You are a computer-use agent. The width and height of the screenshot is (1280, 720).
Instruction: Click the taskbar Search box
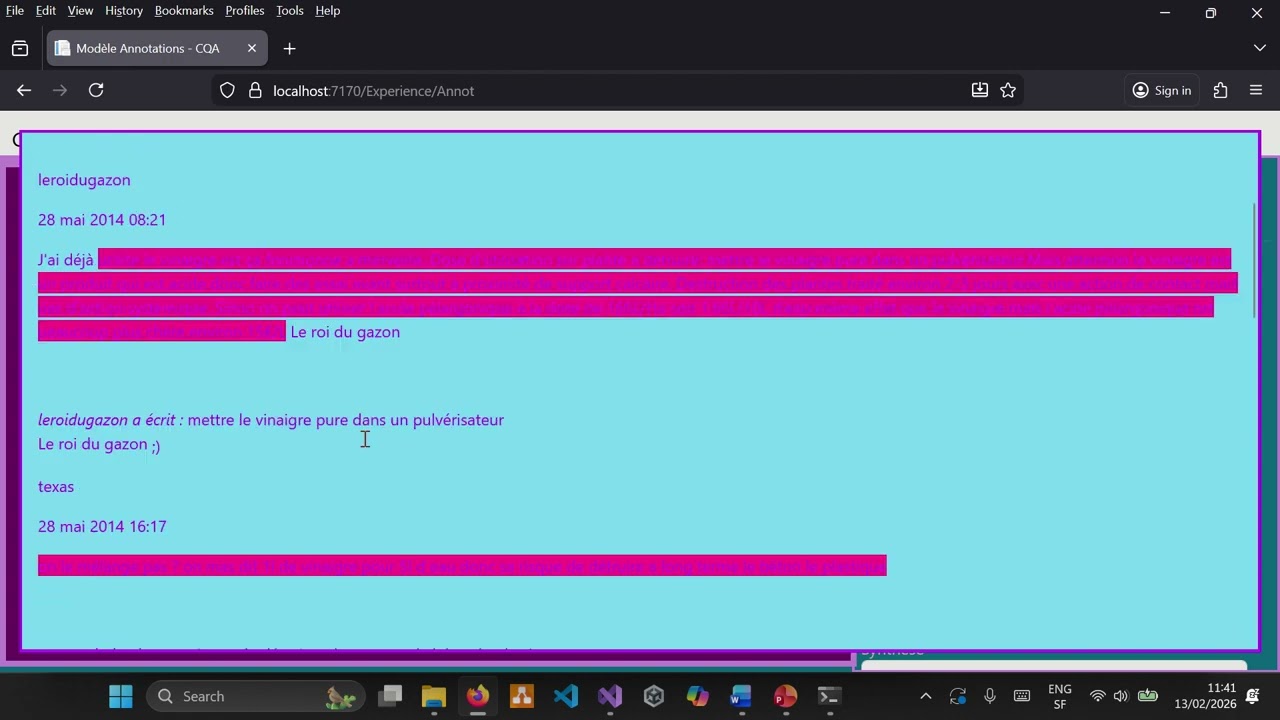(x=254, y=696)
